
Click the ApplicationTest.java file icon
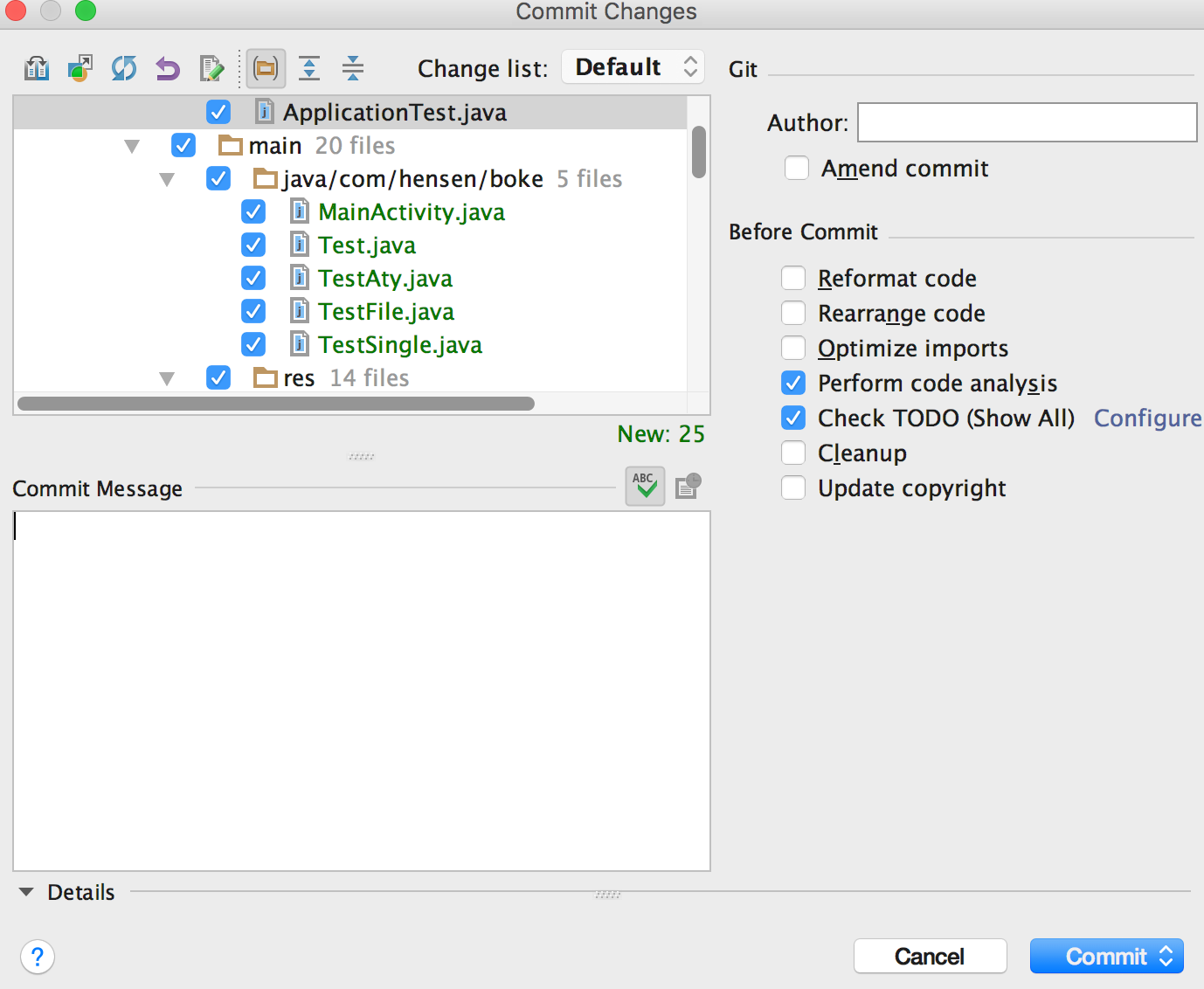(x=264, y=112)
